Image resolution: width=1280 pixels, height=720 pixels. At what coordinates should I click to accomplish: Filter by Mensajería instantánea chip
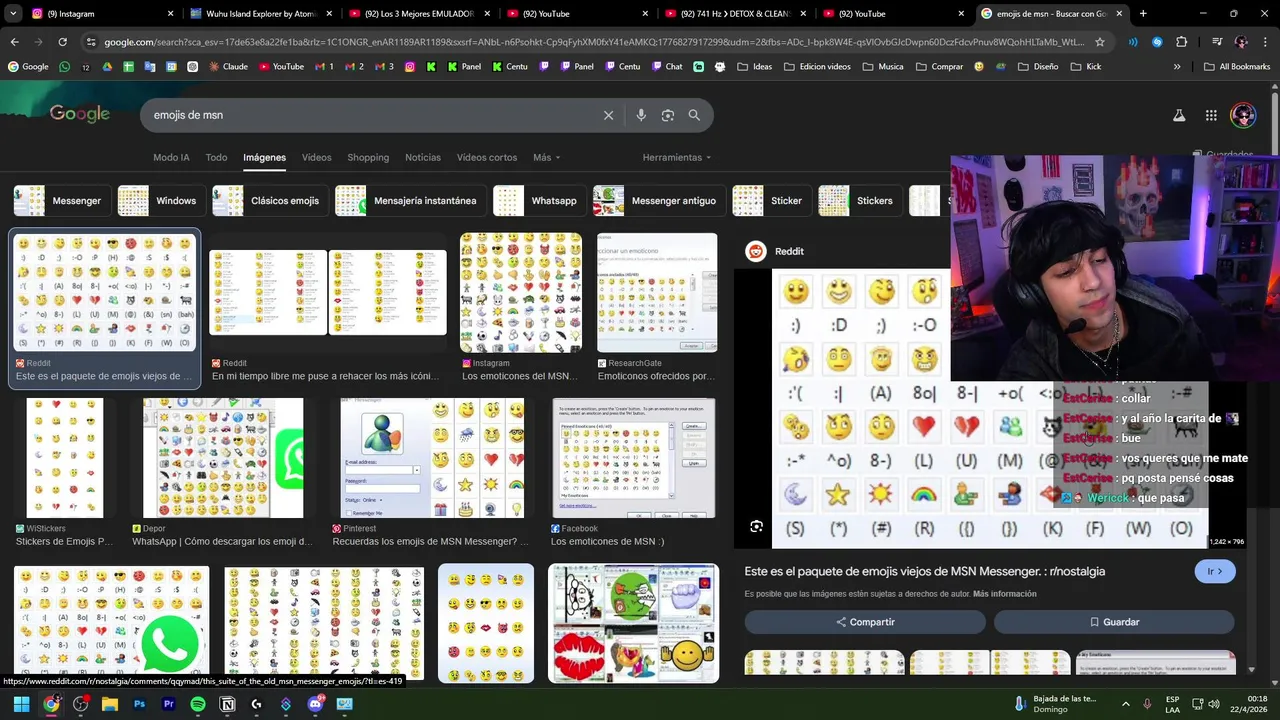click(411, 200)
